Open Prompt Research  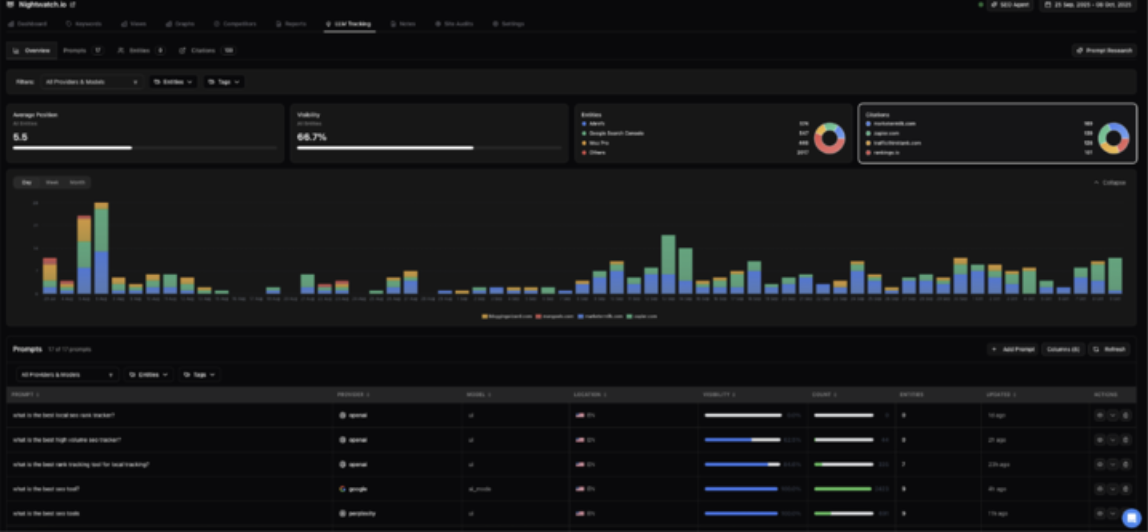pyautogui.click(x=1103, y=50)
